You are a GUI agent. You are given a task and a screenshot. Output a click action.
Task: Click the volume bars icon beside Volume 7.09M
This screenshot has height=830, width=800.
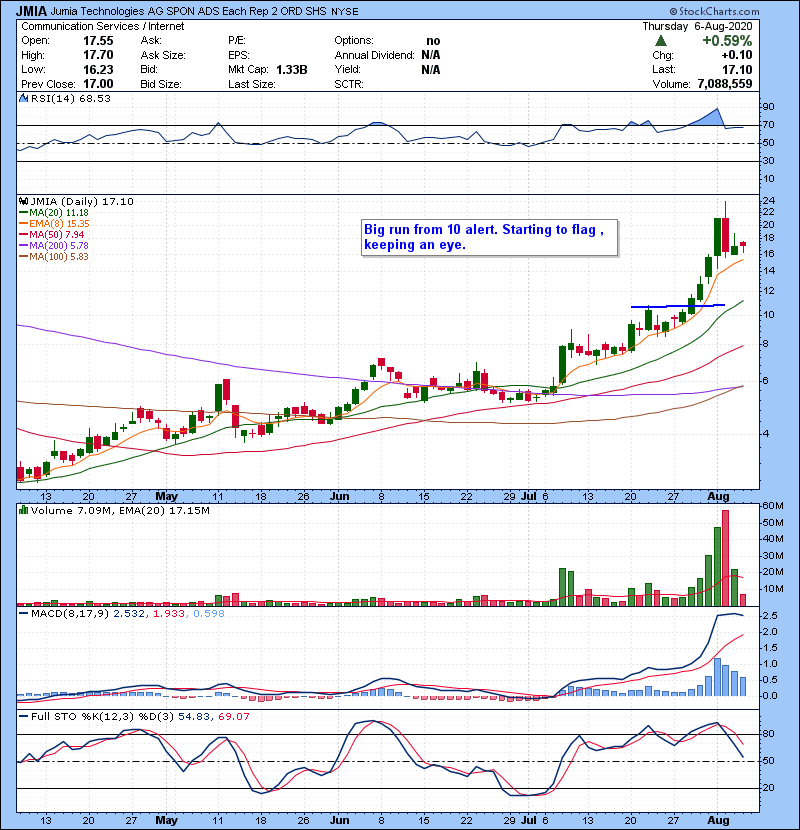(x=23, y=510)
